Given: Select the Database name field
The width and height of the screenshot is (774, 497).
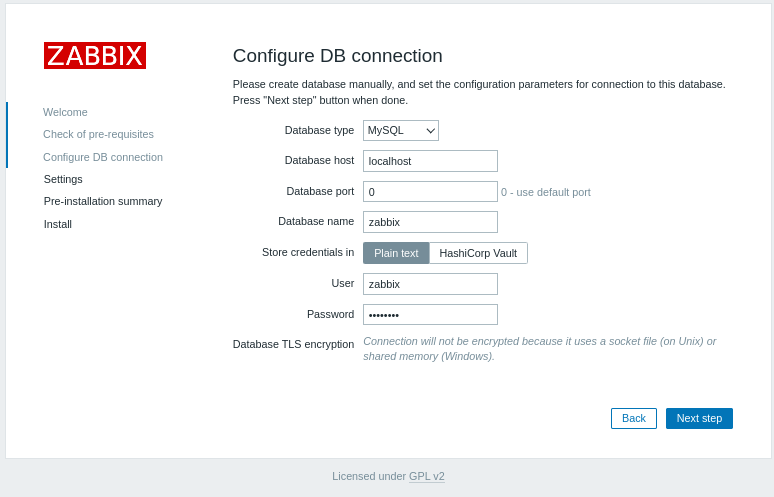Looking at the screenshot, I should pyautogui.click(x=430, y=222).
